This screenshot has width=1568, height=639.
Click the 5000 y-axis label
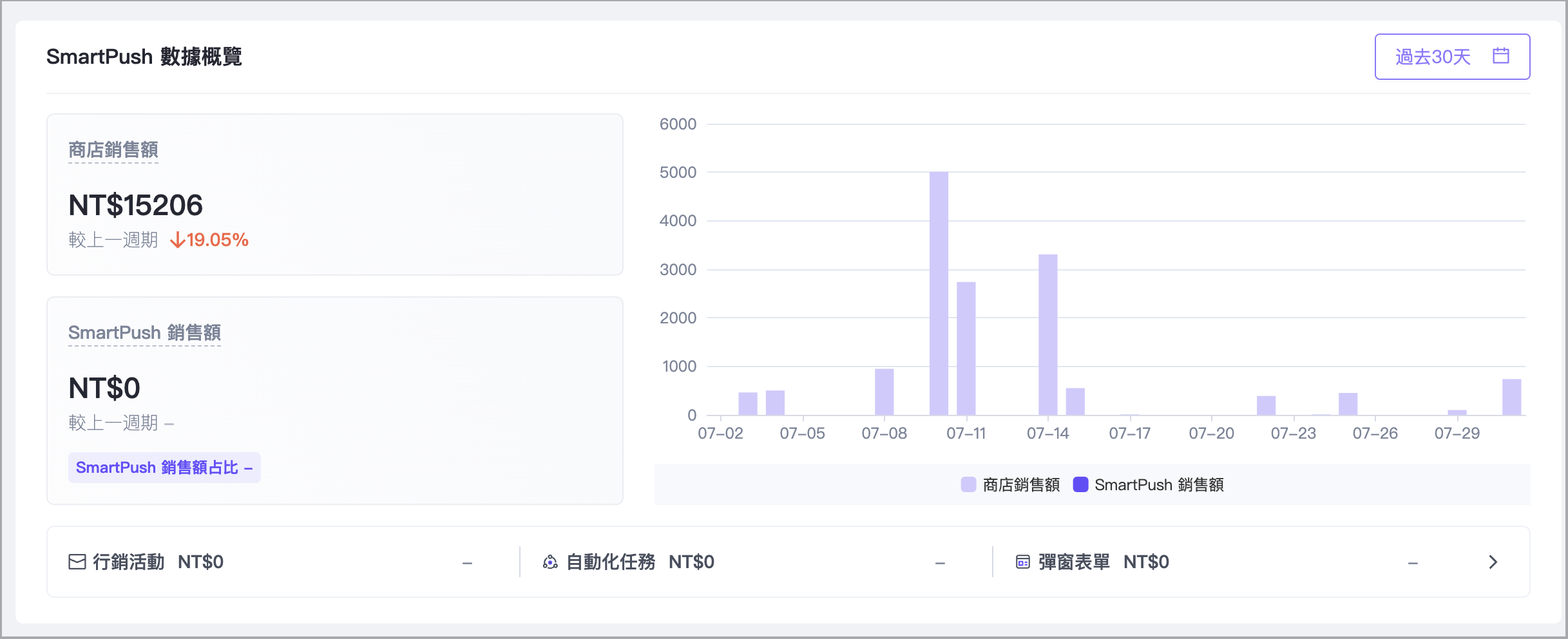678,173
